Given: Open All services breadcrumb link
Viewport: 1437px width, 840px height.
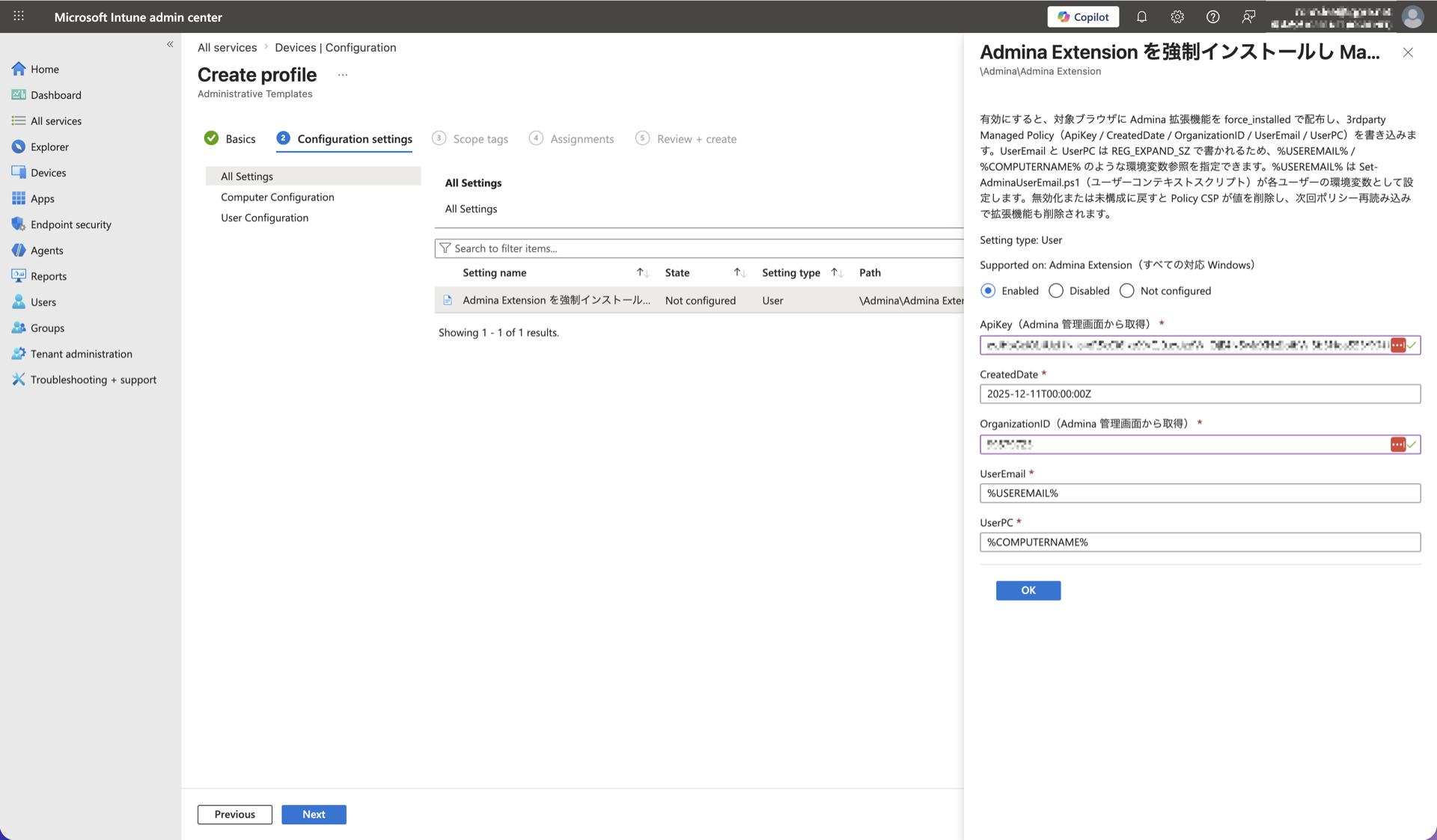Looking at the screenshot, I should click(227, 47).
